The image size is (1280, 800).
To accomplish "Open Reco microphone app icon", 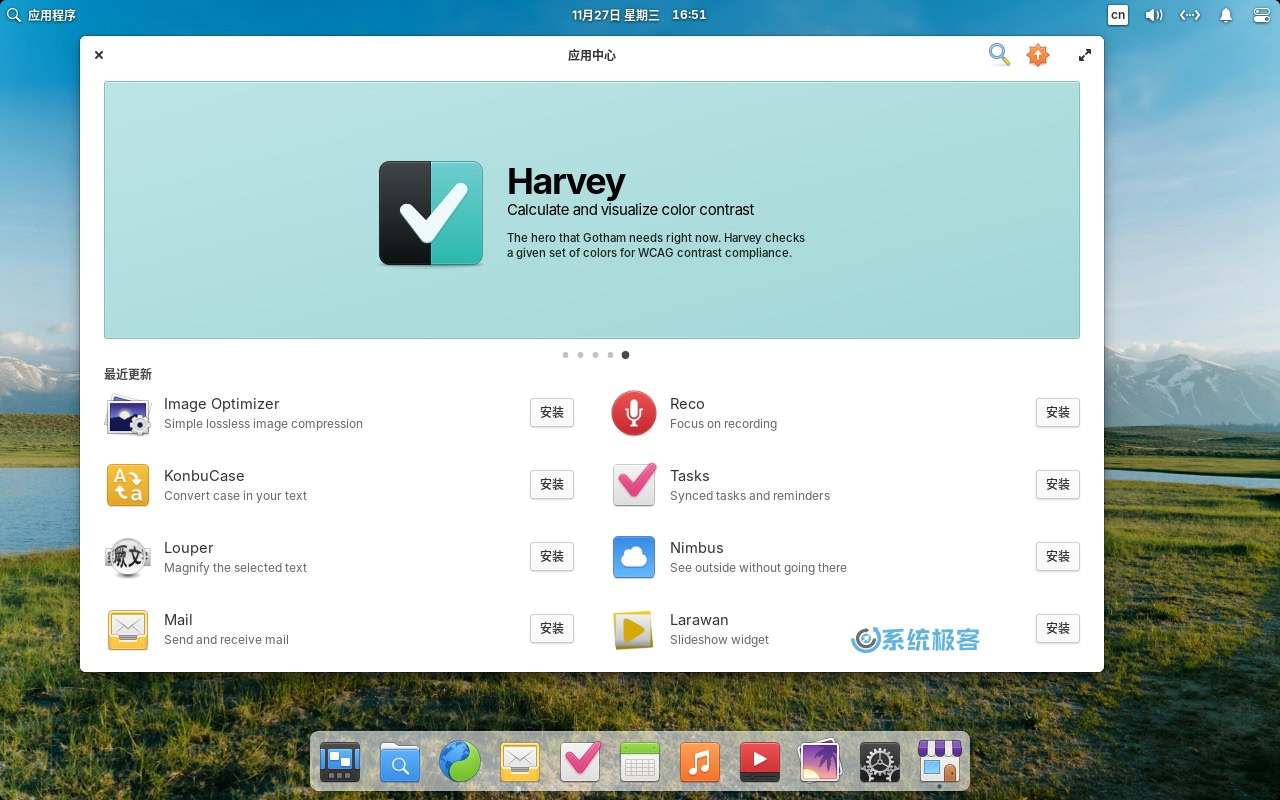I will (634, 413).
